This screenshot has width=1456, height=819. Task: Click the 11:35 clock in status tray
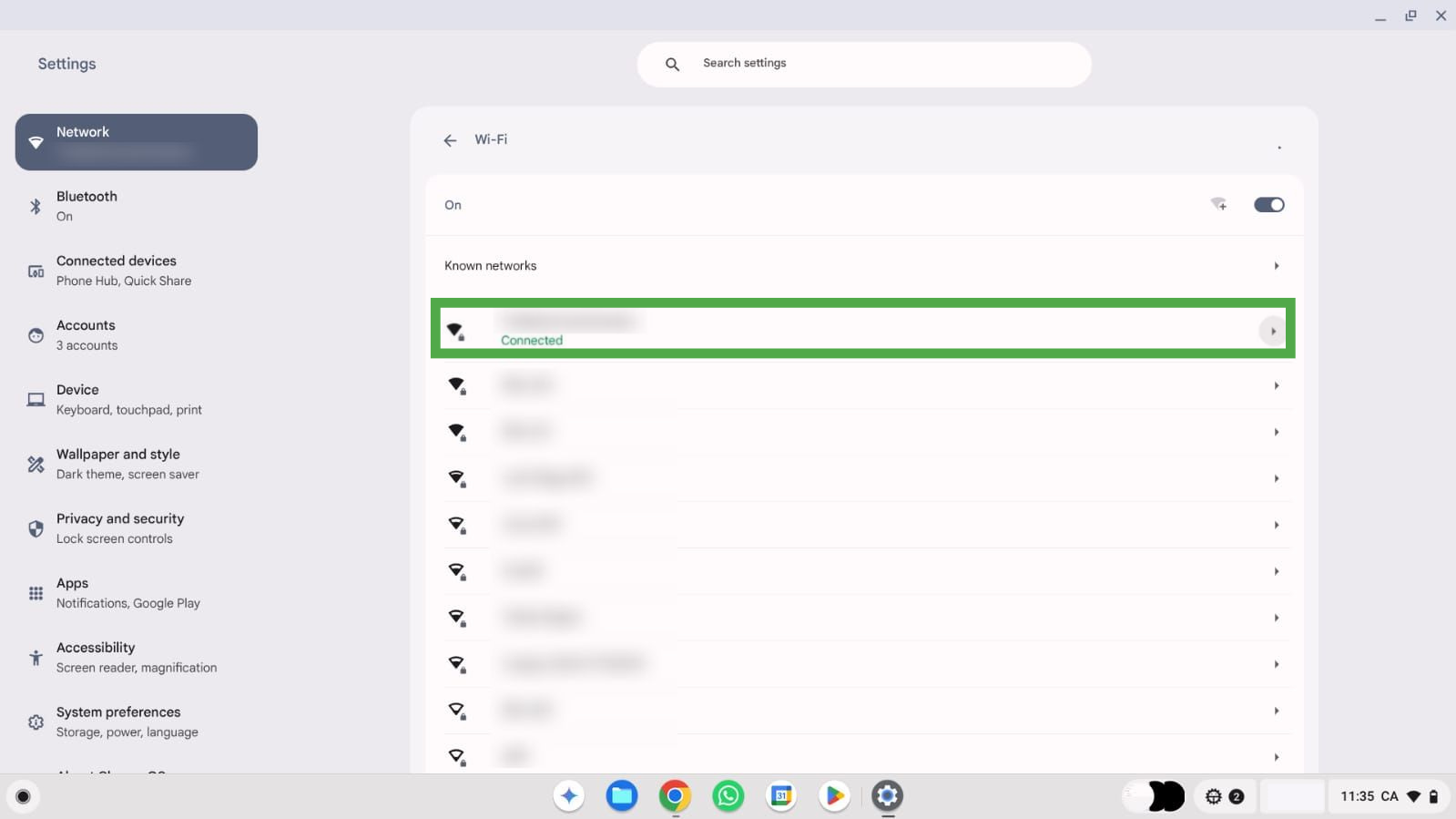[x=1357, y=796]
